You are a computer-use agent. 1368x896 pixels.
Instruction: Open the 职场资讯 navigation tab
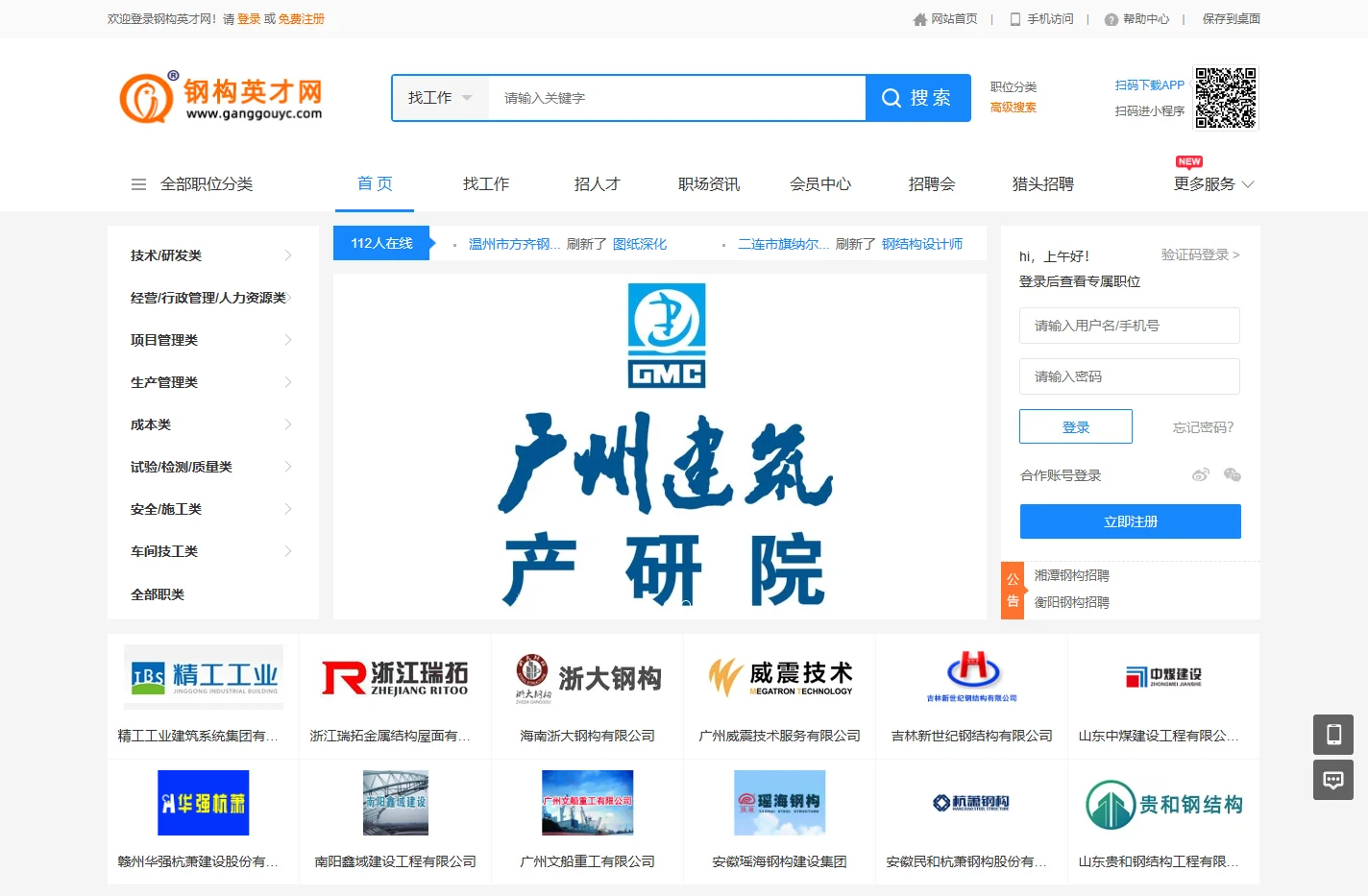(709, 184)
